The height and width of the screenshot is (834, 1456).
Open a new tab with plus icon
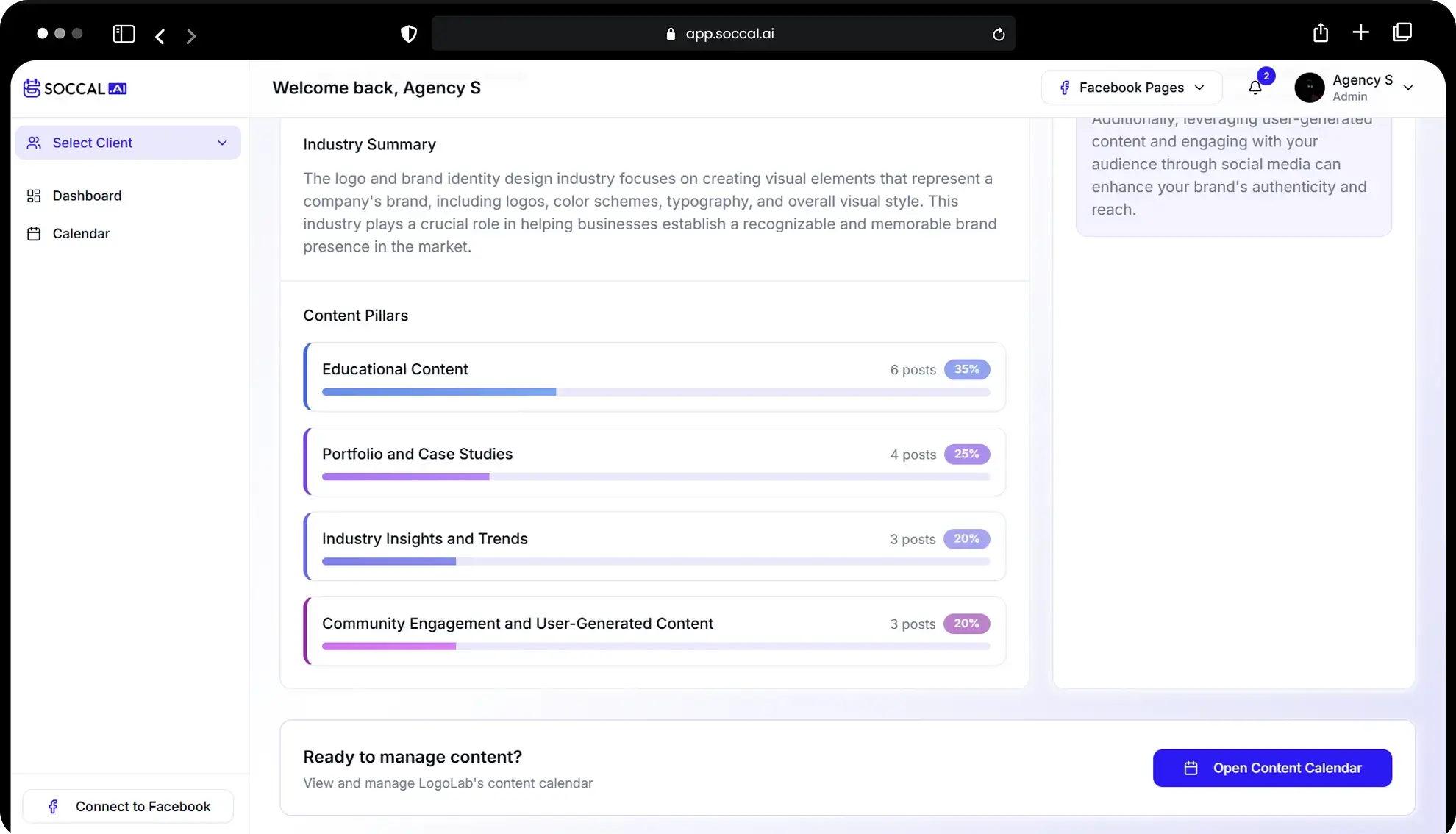pos(1360,32)
